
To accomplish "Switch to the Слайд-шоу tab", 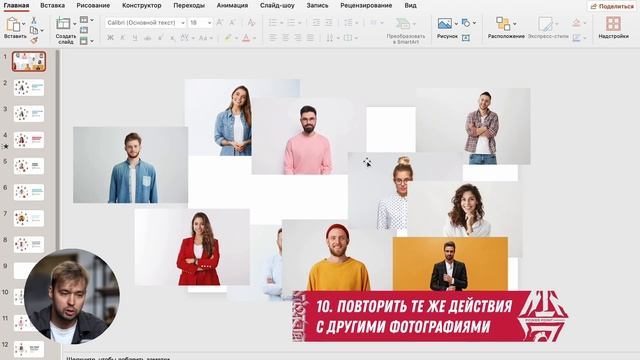I will tap(277, 6).
